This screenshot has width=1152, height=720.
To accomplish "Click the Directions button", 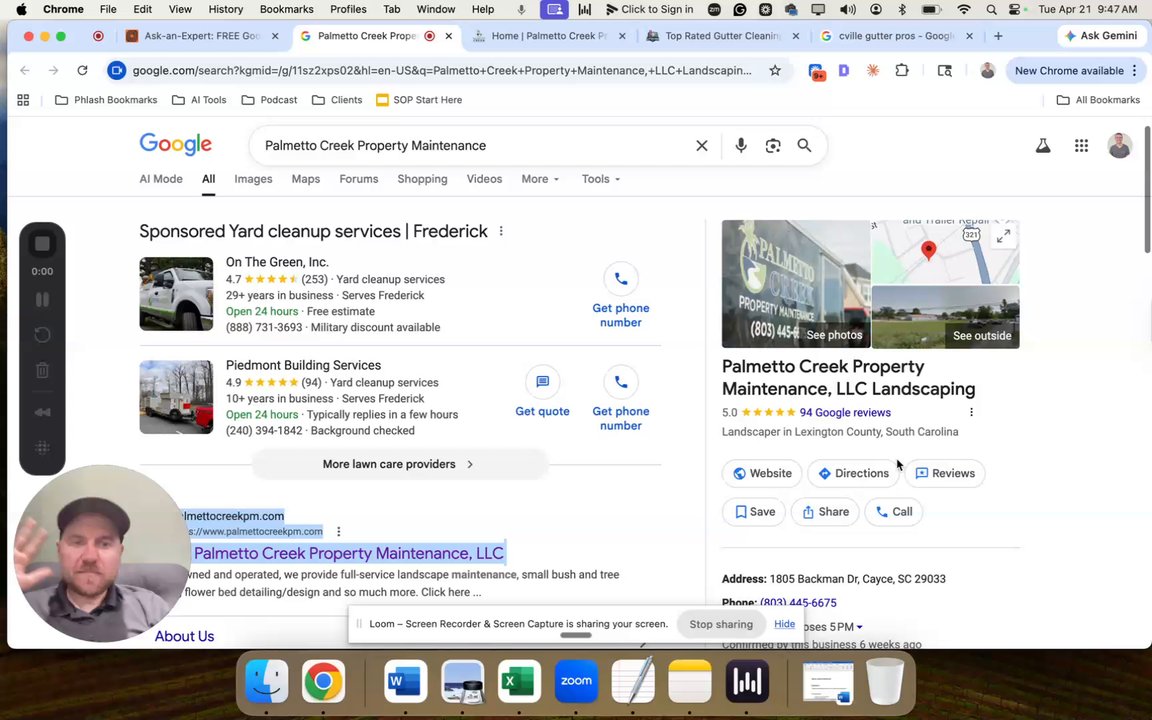I will point(853,473).
